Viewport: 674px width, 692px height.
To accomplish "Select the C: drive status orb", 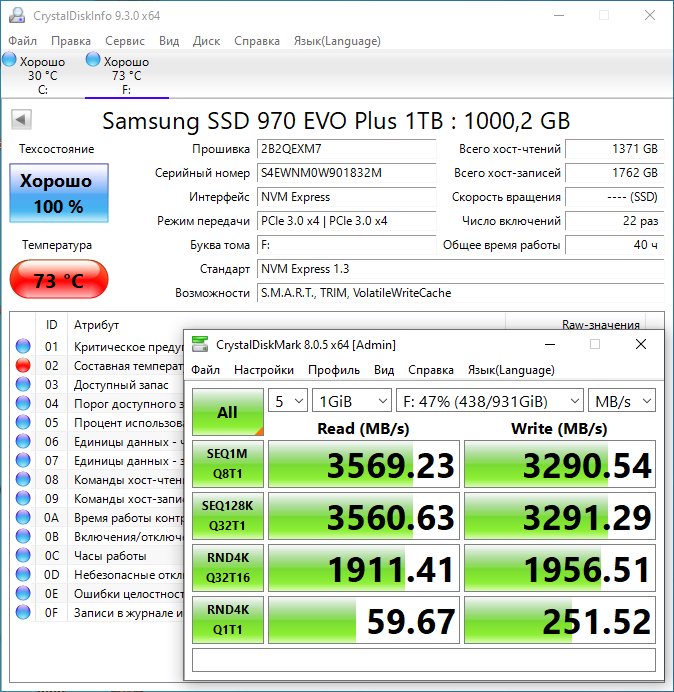I will (9, 60).
